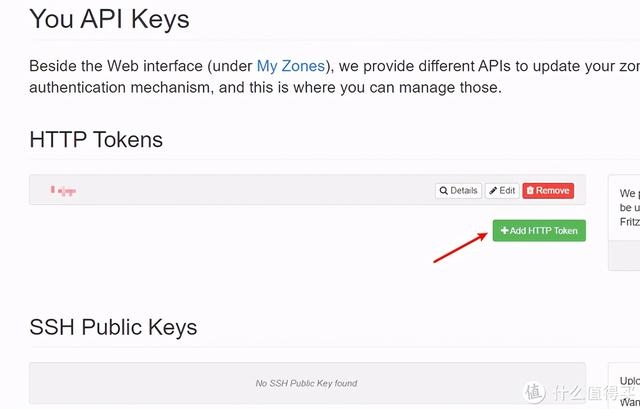Edit the existing HTTP token
The height and width of the screenshot is (409, 640).
502,191
